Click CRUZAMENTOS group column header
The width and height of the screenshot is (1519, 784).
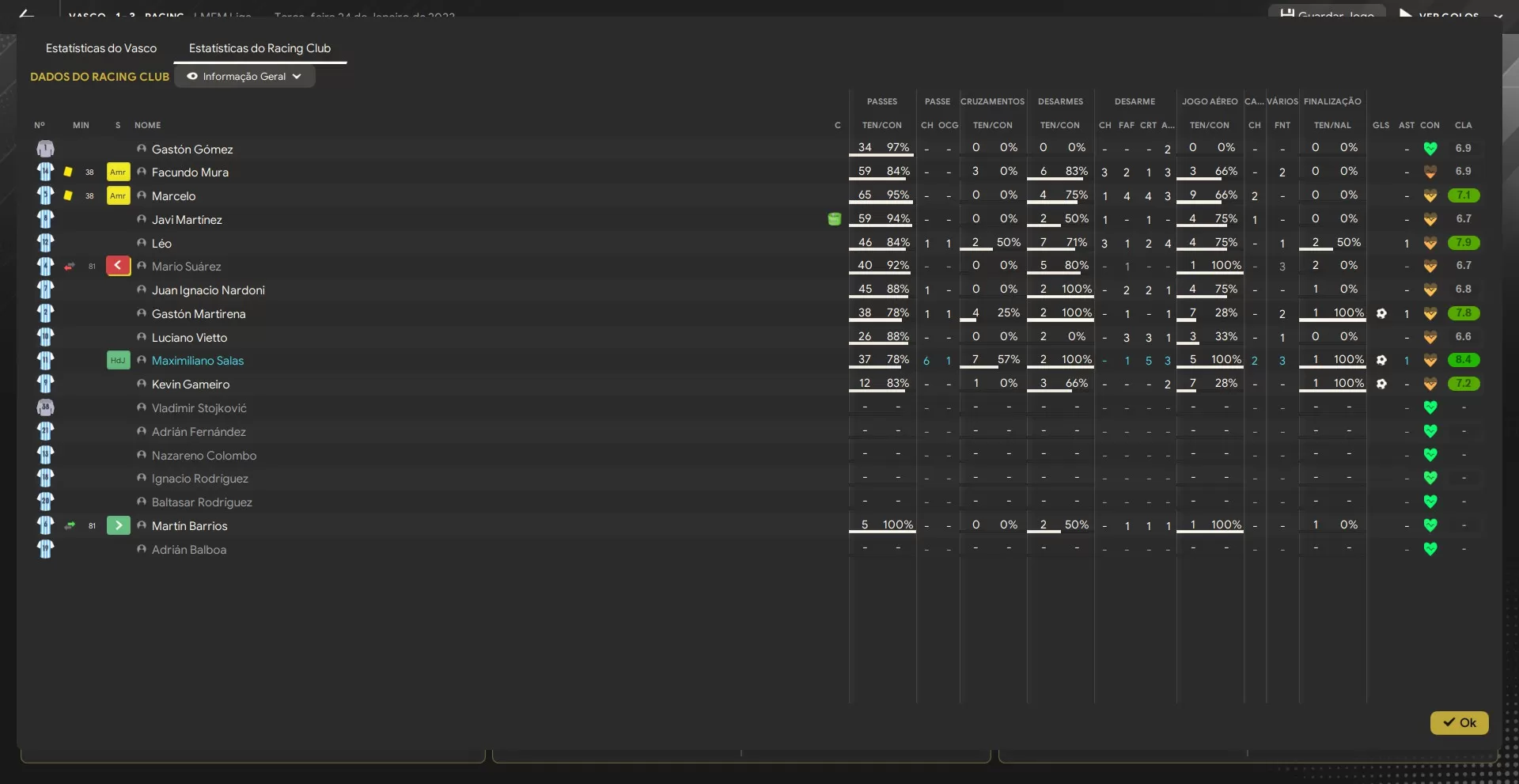coord(992,101)
